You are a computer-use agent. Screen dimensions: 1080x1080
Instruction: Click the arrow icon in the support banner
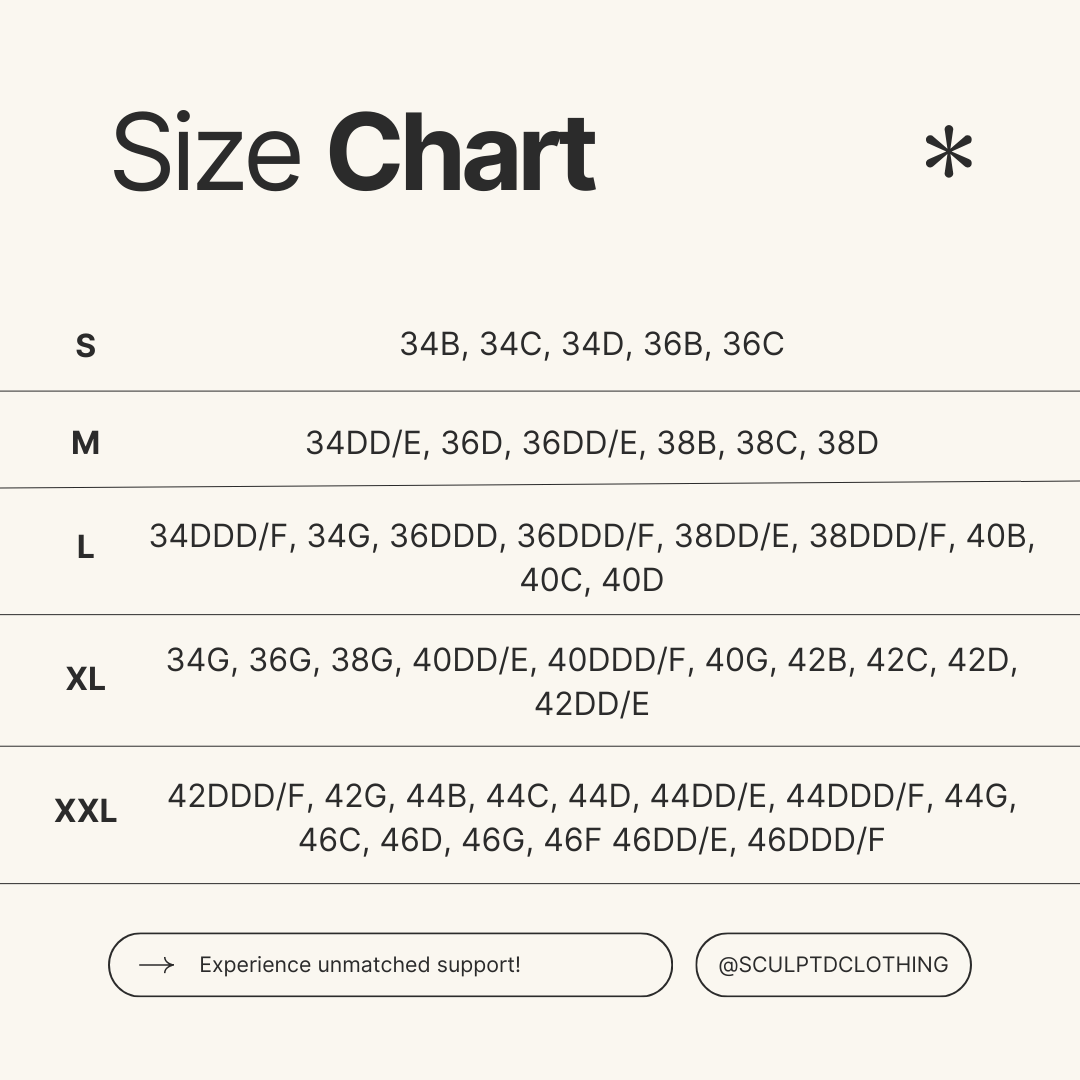click(157, 965)
